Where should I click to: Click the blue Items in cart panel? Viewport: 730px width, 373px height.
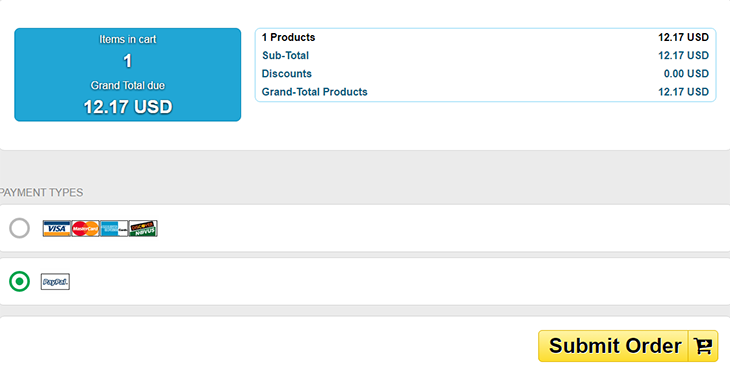(x=128, y=75)
